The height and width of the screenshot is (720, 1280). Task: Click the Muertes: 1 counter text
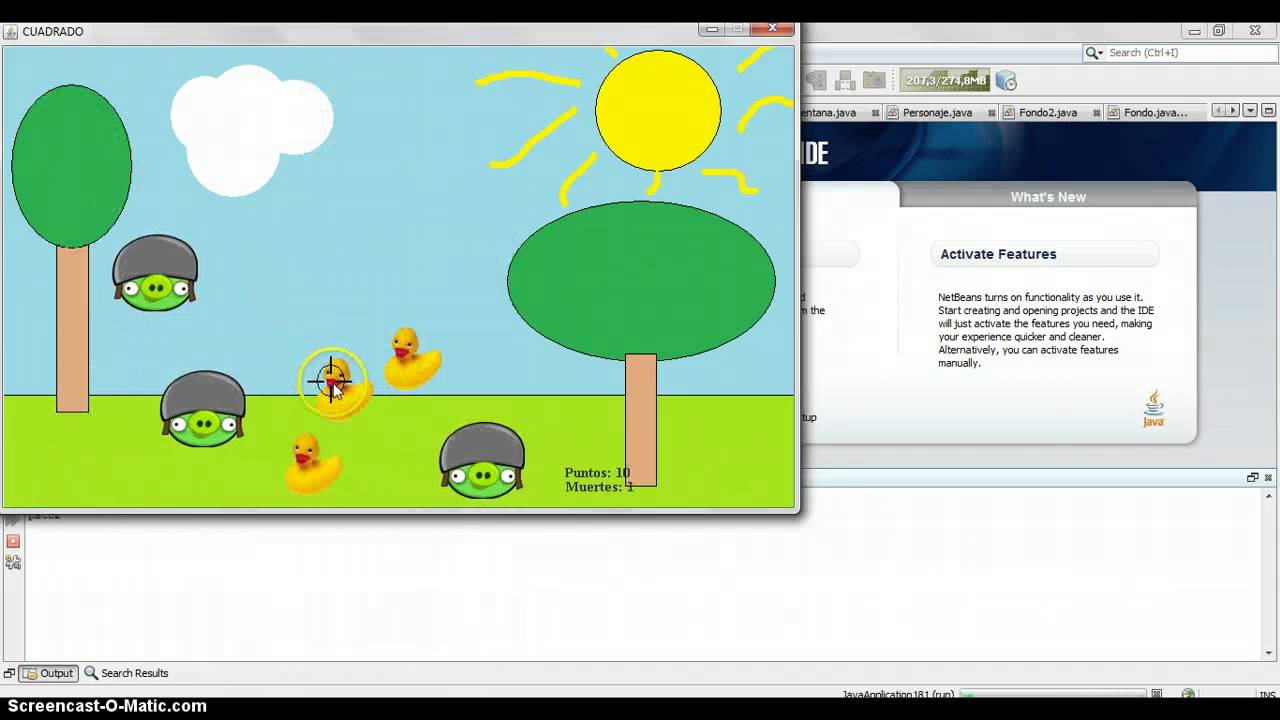[599, 487]
